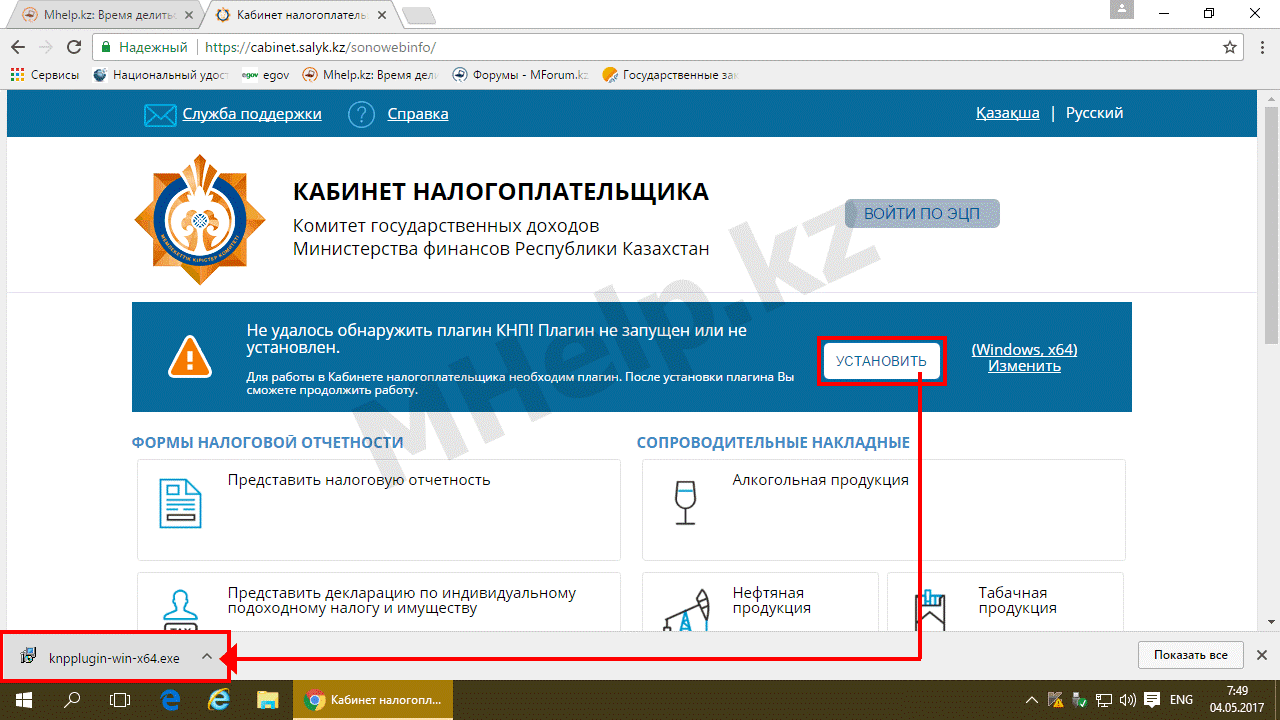Close the Кабинет налогоплательщика tab
Image resolution: width=1280 pixels, height=720 pixels.
(384, 15)
